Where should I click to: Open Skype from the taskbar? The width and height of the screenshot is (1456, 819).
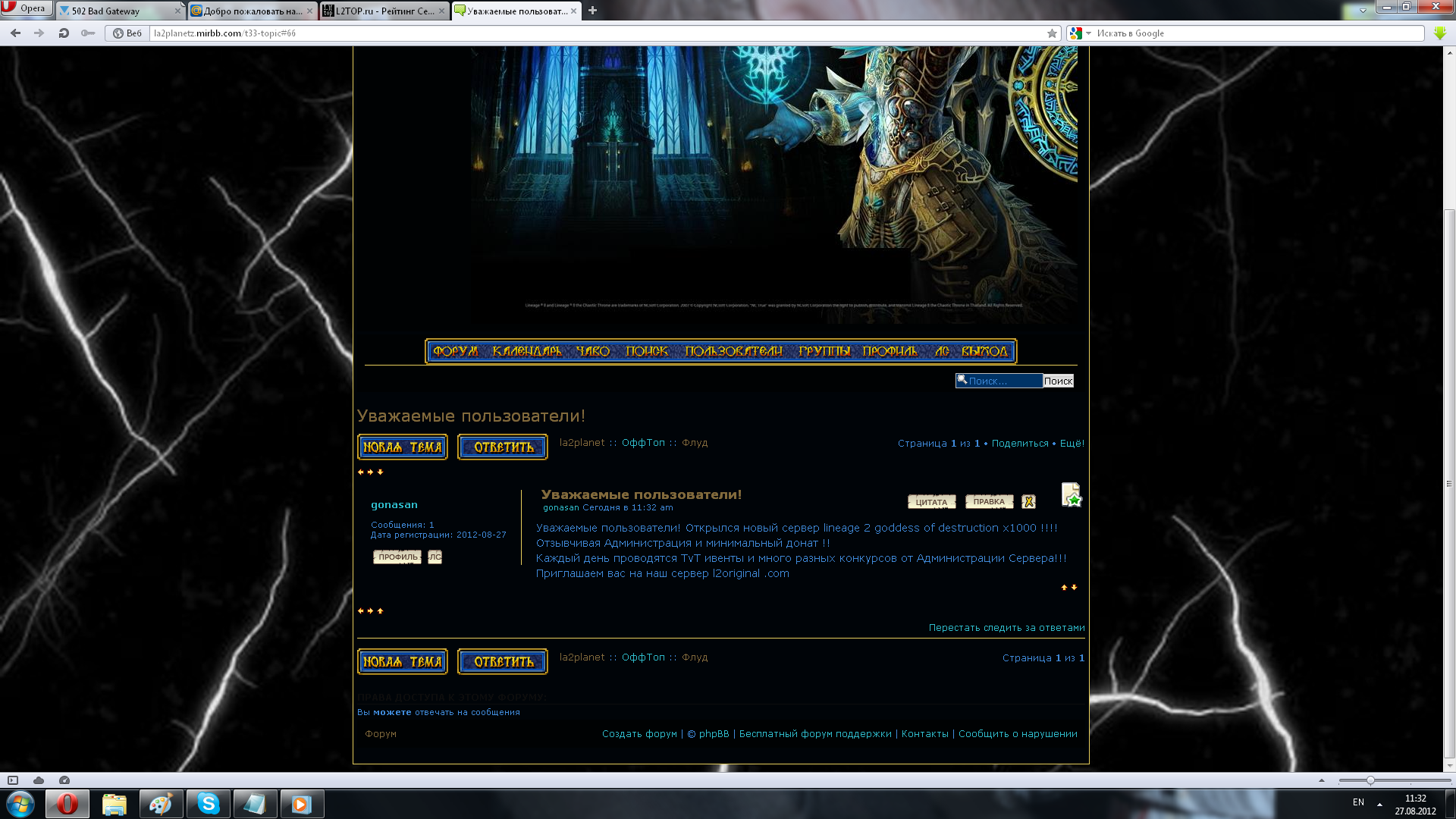point(208,803)
